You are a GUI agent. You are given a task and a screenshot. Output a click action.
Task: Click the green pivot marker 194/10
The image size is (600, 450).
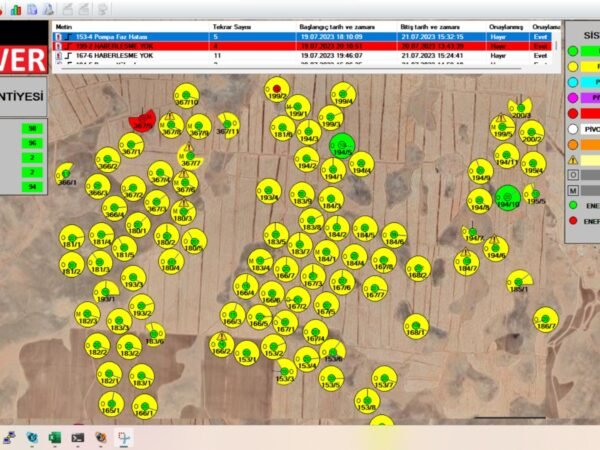click(x=508, y=197)
